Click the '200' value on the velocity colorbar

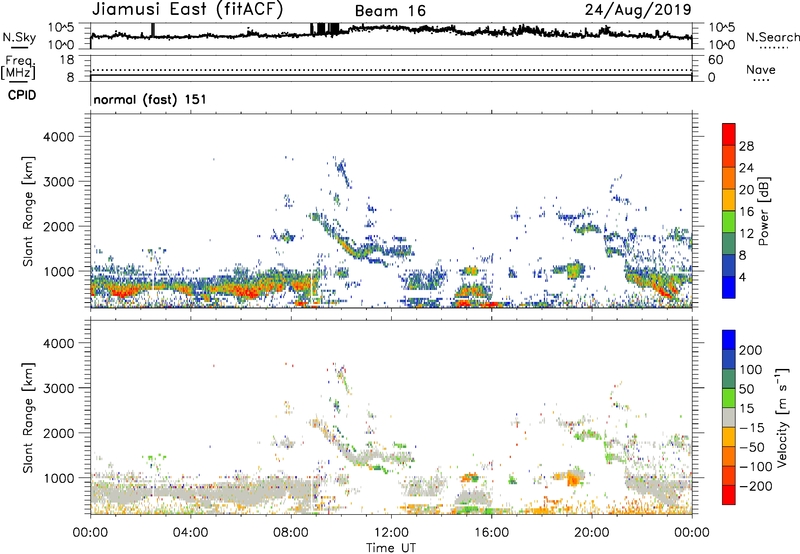[751, 350]
